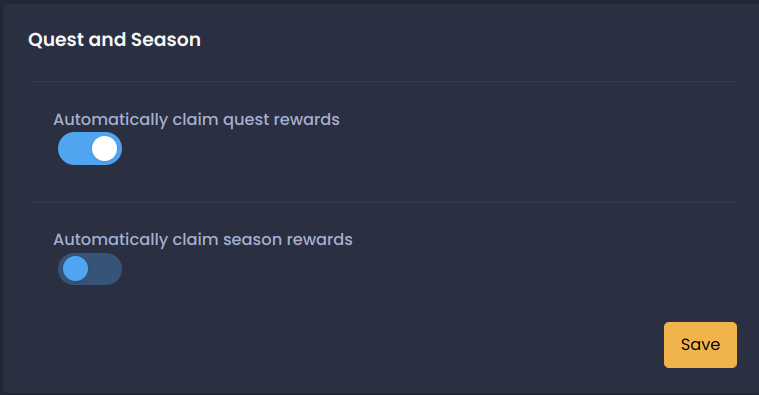
Task: Switch the disabled season rewards slider on
Action: tap(90, 269)
